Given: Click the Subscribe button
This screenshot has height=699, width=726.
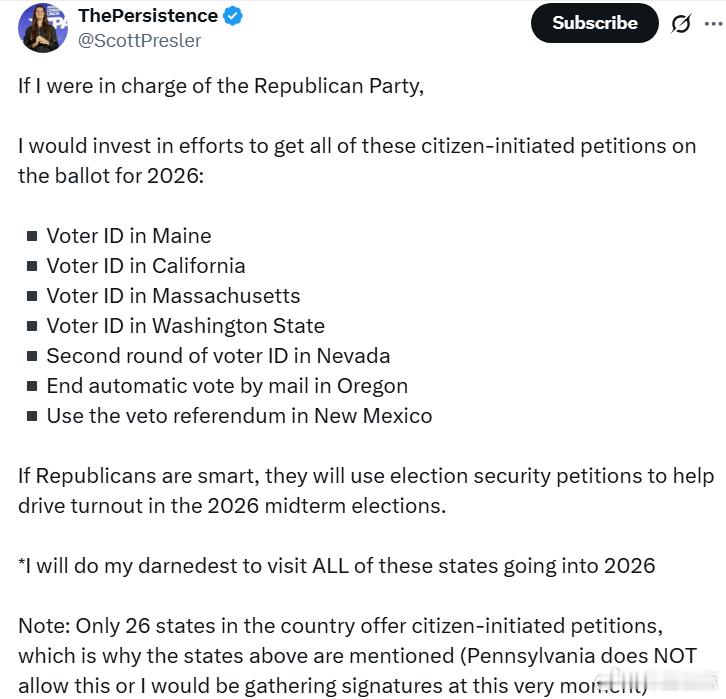Looking at the screenshot, I should point(595,23).
